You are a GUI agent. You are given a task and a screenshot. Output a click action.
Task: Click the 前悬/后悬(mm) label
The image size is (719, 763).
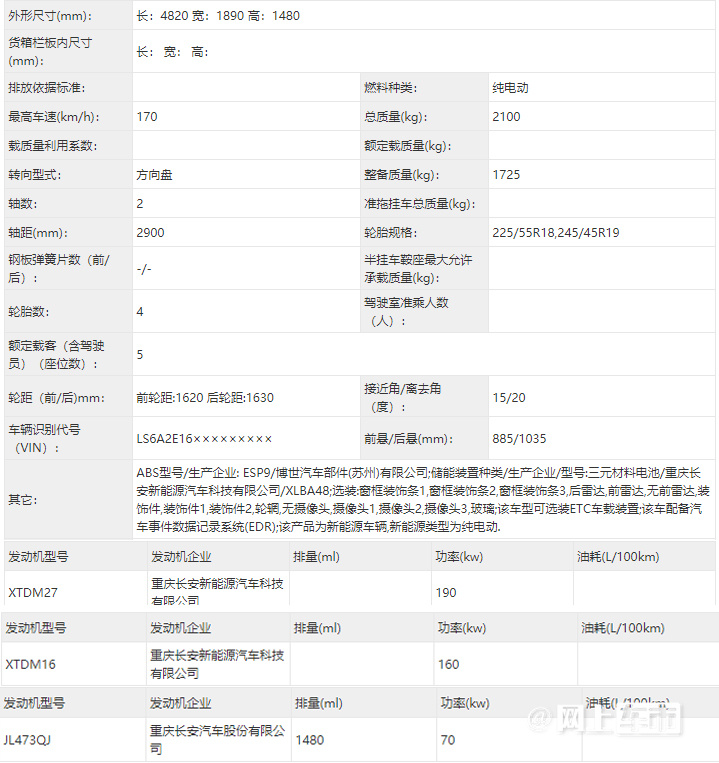(408, 438)
